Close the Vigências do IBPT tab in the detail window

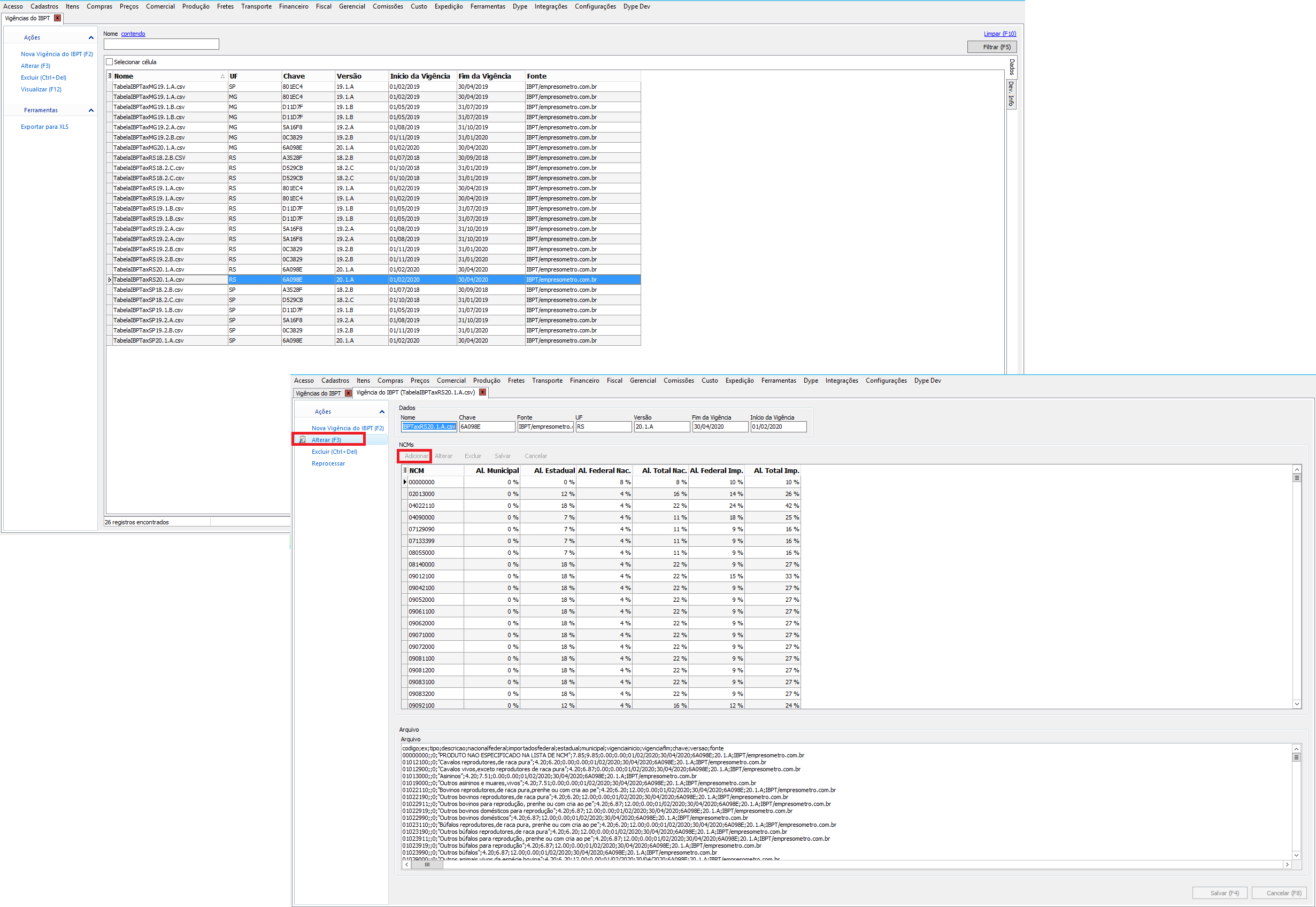point(349,393)
